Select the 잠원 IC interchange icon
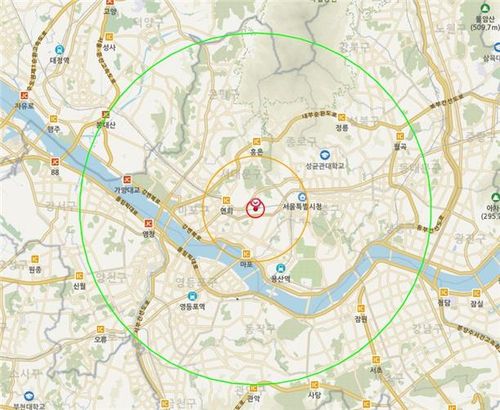This screenshot has height=410, width=500. [x=361, y=308]
